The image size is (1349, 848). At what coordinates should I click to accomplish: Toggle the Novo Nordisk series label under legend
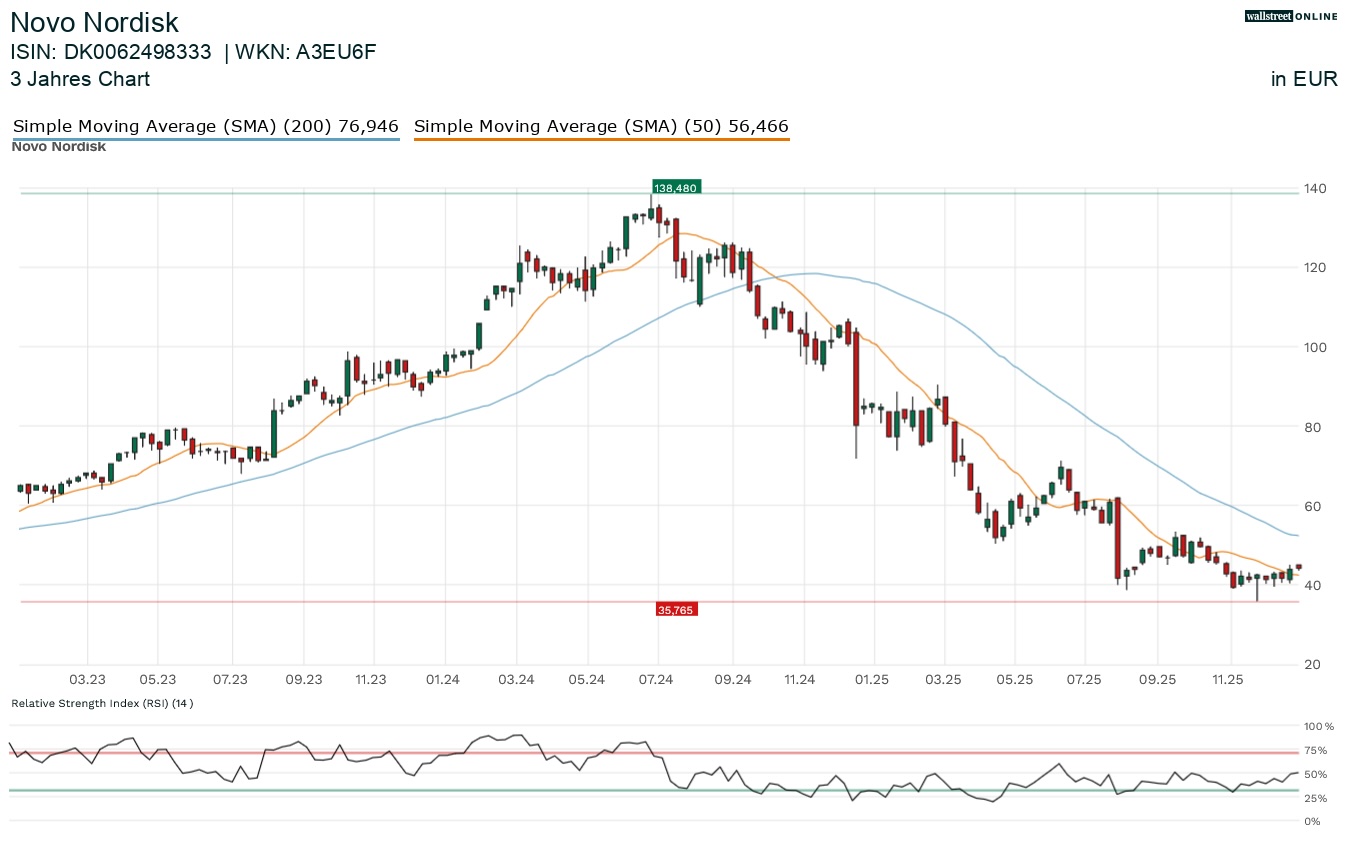58,148
